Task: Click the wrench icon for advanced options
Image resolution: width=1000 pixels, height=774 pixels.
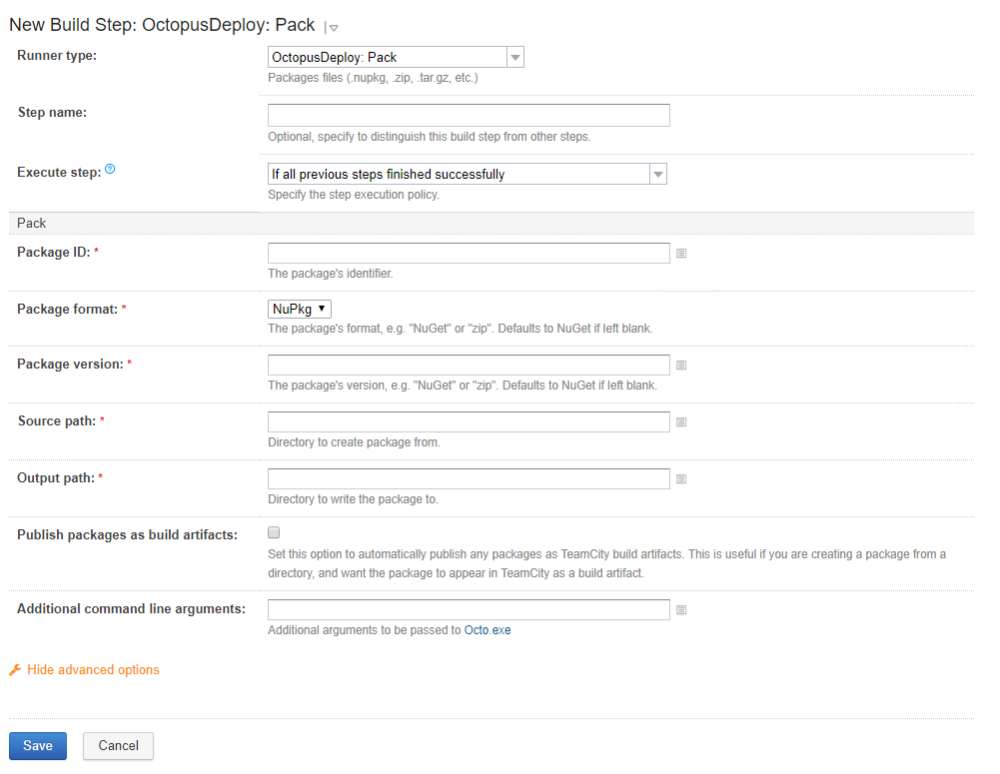Action: (x=15, y=670)
